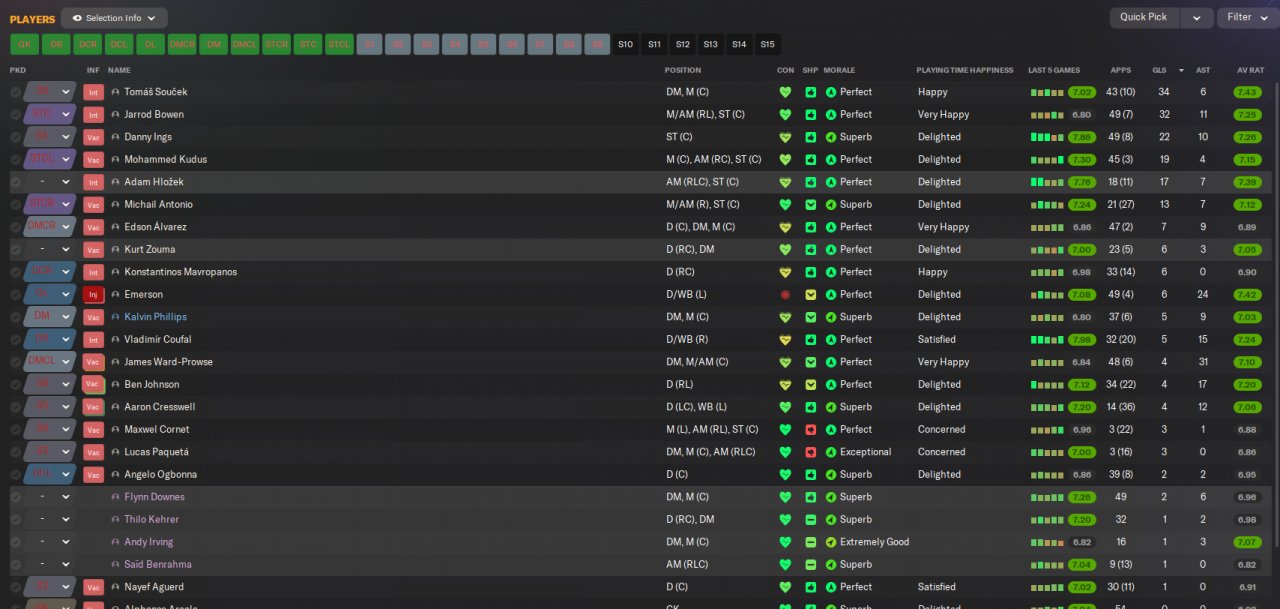Toggle the picked checkmark for Andy Irving

[x=15, y=542]
